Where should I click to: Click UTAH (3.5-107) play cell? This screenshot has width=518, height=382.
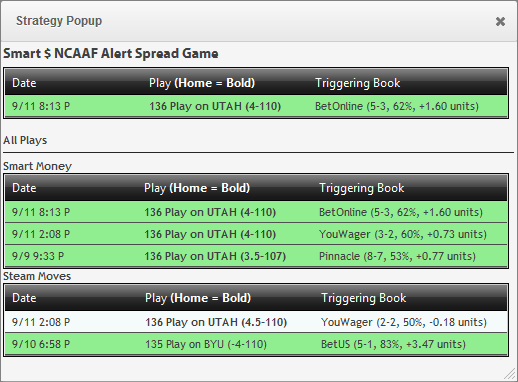215,256
